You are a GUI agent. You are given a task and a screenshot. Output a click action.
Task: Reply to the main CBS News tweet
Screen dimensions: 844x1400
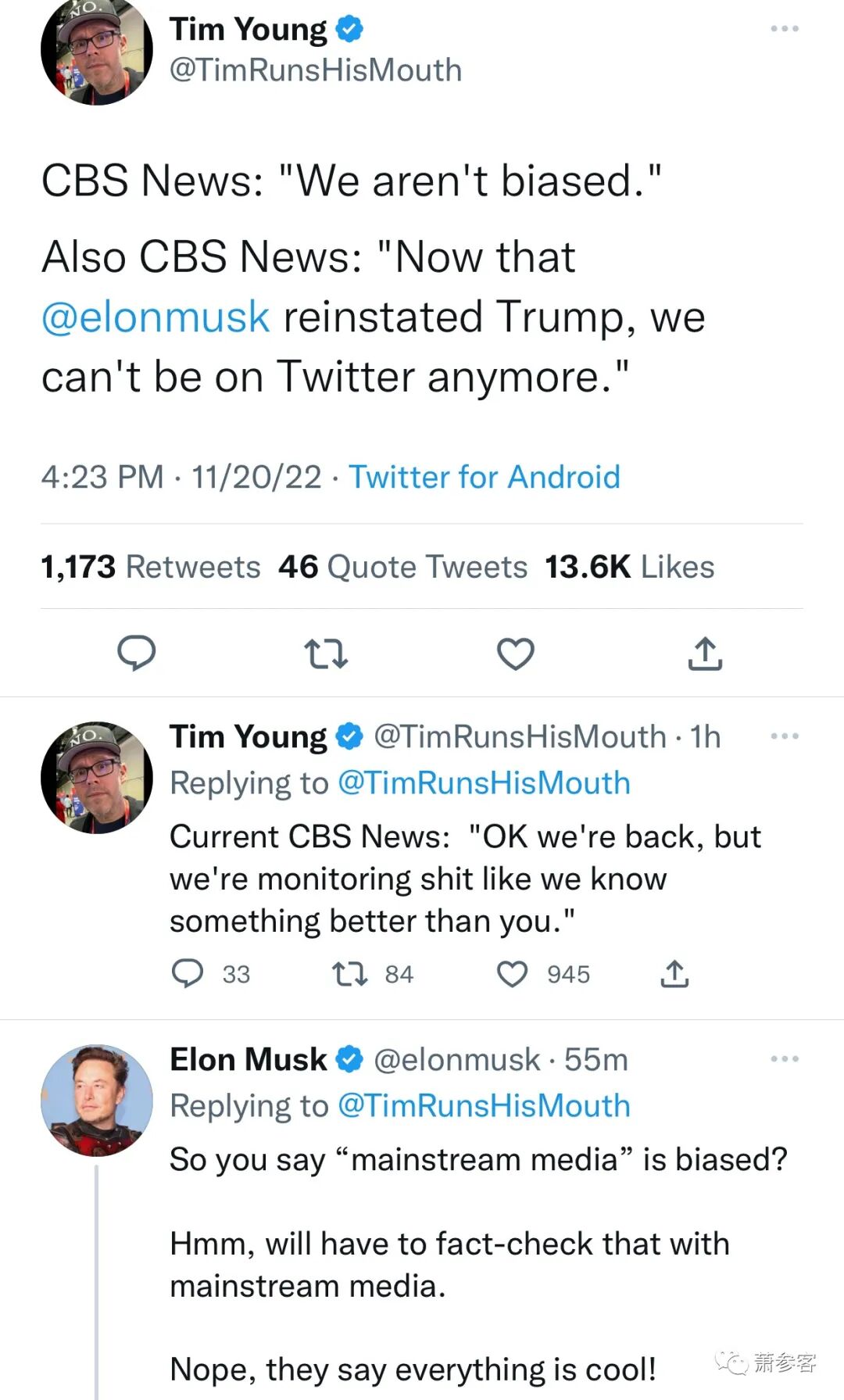tap(137, 653)
